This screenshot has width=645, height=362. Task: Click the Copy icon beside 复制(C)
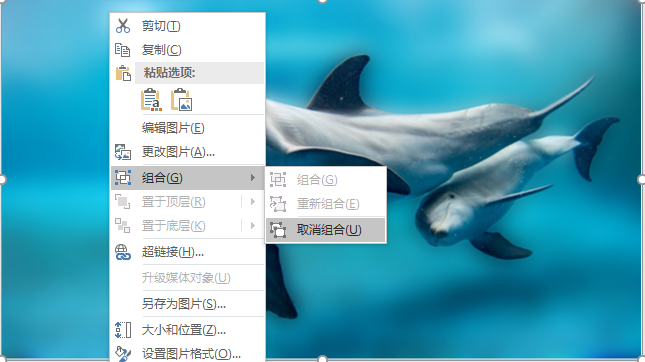123,50
